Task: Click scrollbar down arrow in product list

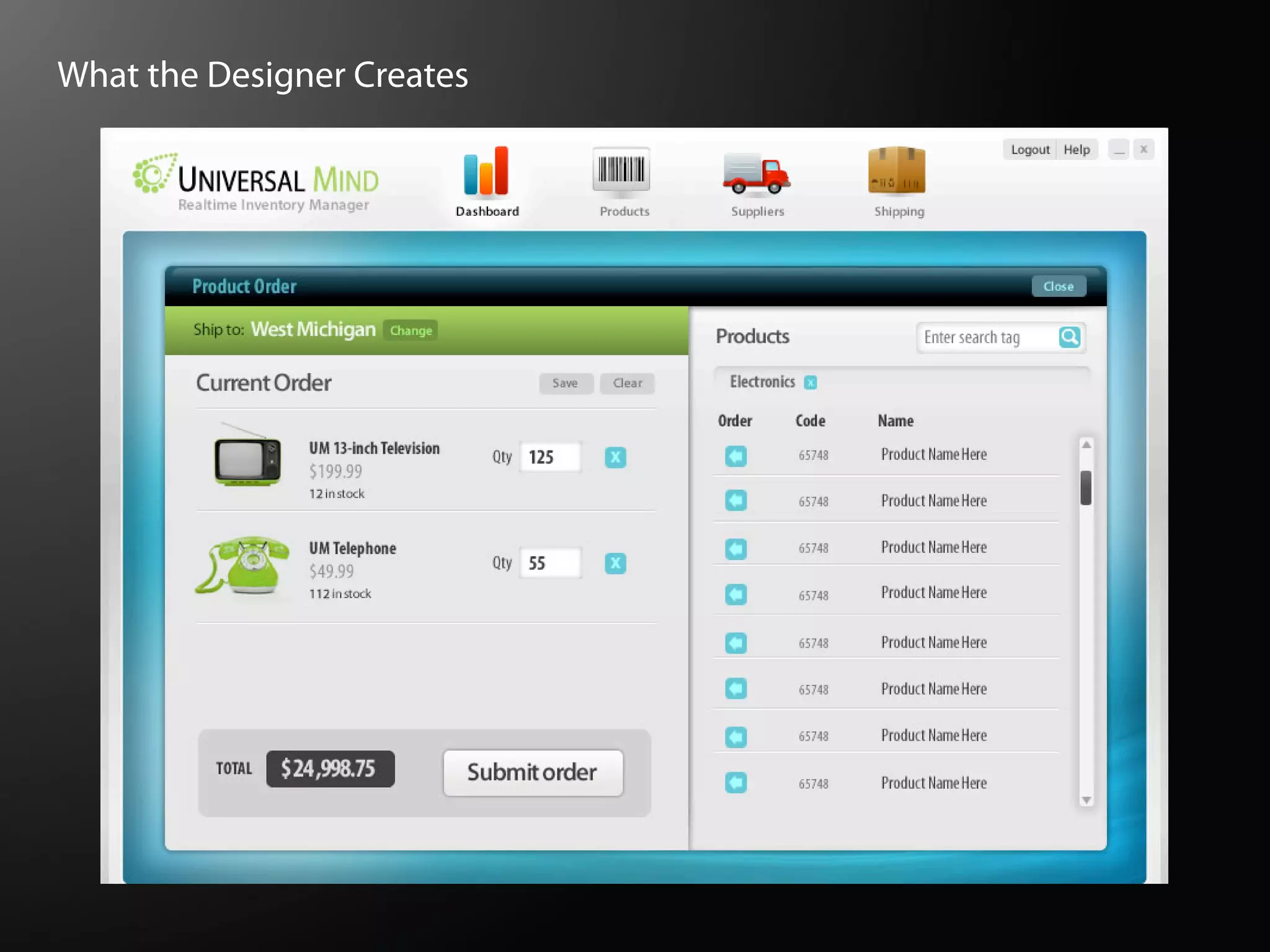Action: click(x=1086, y=800)
